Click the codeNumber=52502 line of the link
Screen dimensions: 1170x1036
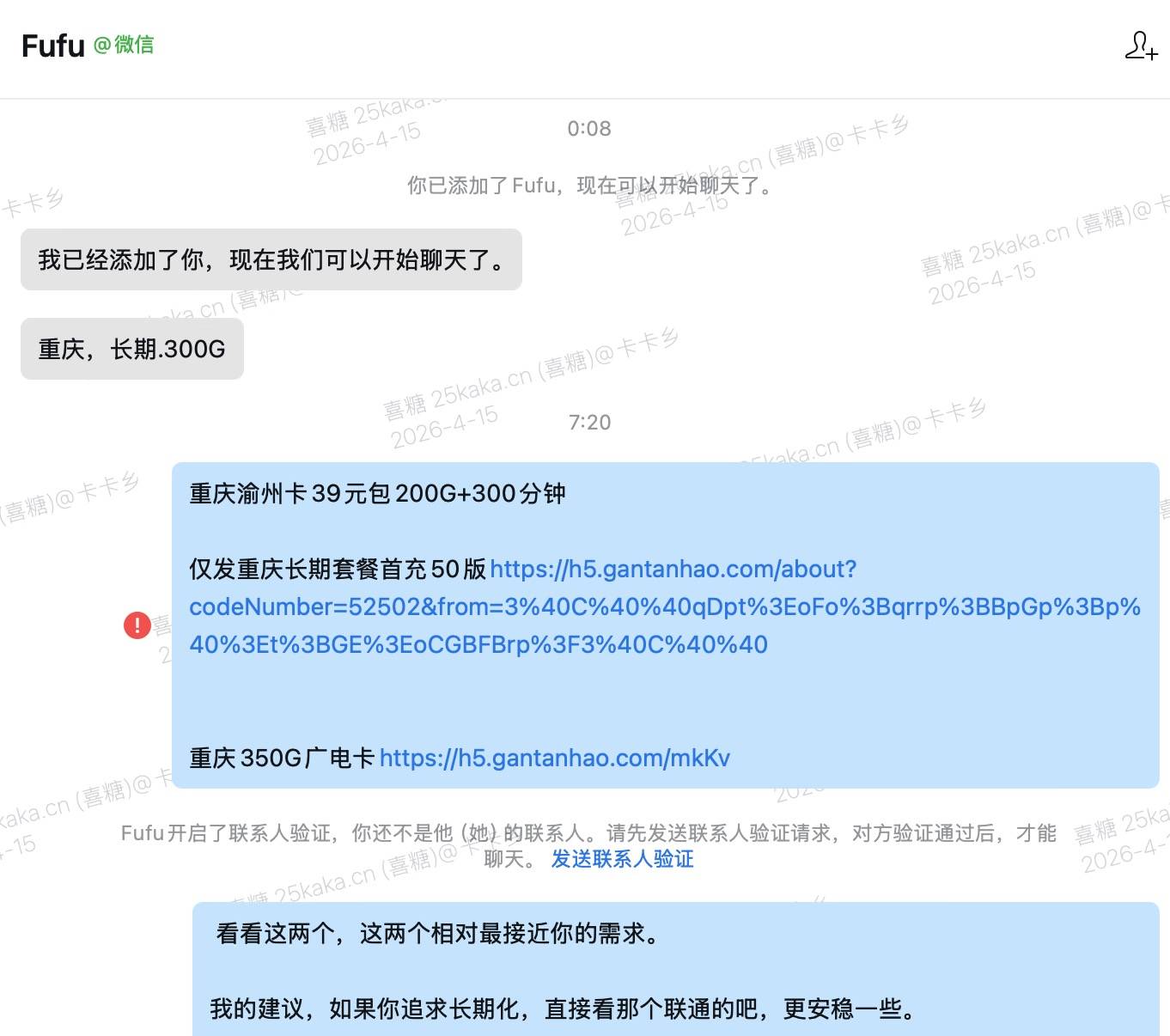pyautogui.click(x=664, y=607)
